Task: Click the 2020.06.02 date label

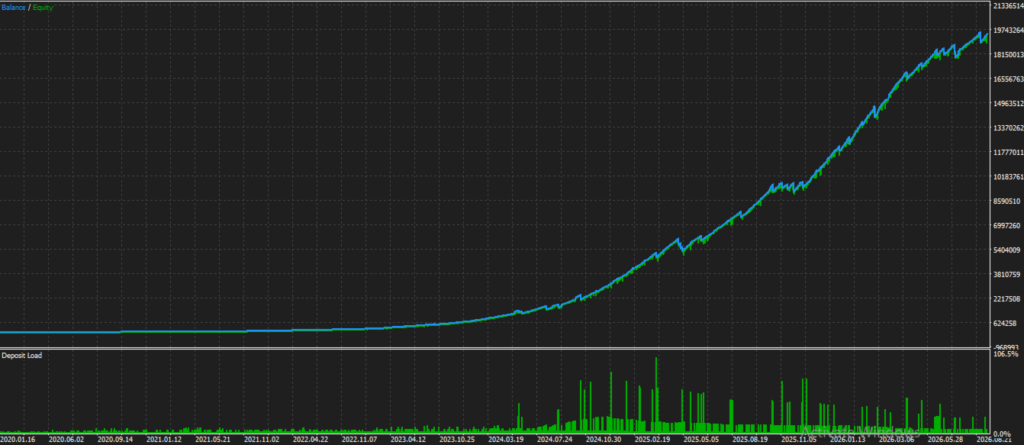Action: (65, 440)
